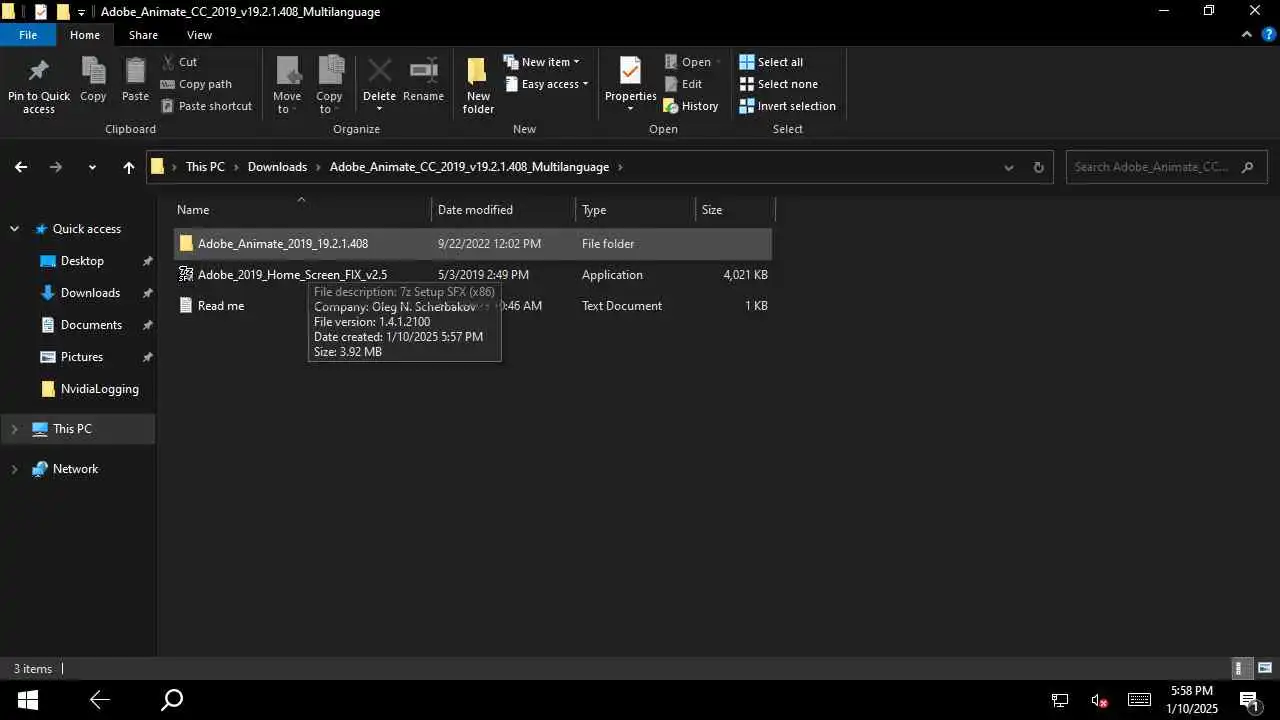Expand Network in navigation pane

coord(14,469)
